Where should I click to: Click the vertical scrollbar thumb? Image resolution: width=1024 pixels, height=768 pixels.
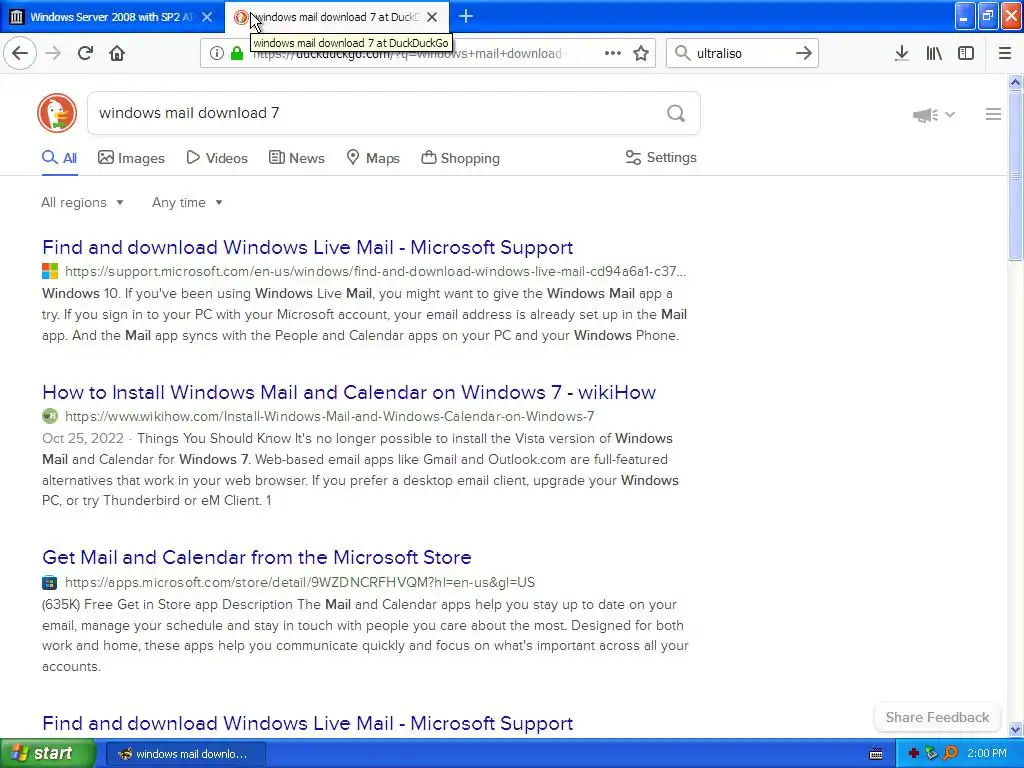pos(1015,176)
